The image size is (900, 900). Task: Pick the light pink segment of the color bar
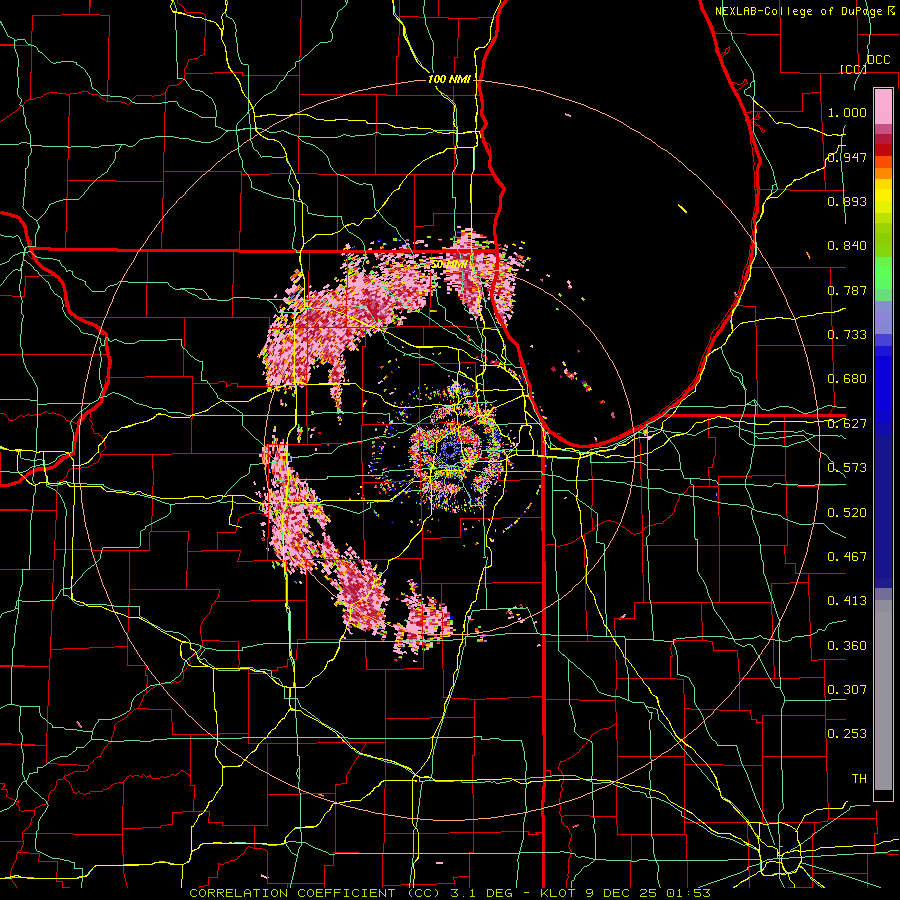tap(883, 106)
